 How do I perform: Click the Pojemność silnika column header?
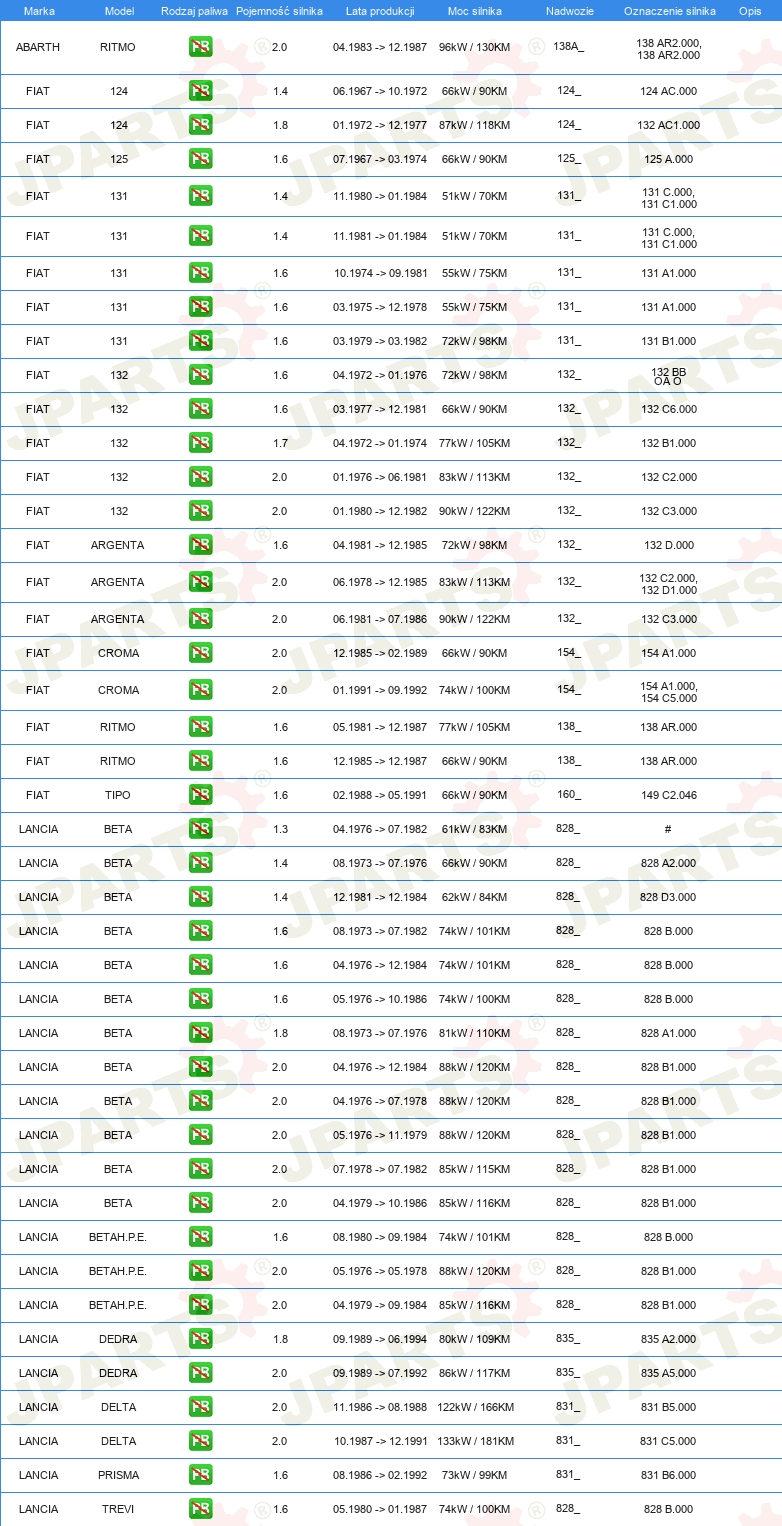279,10
